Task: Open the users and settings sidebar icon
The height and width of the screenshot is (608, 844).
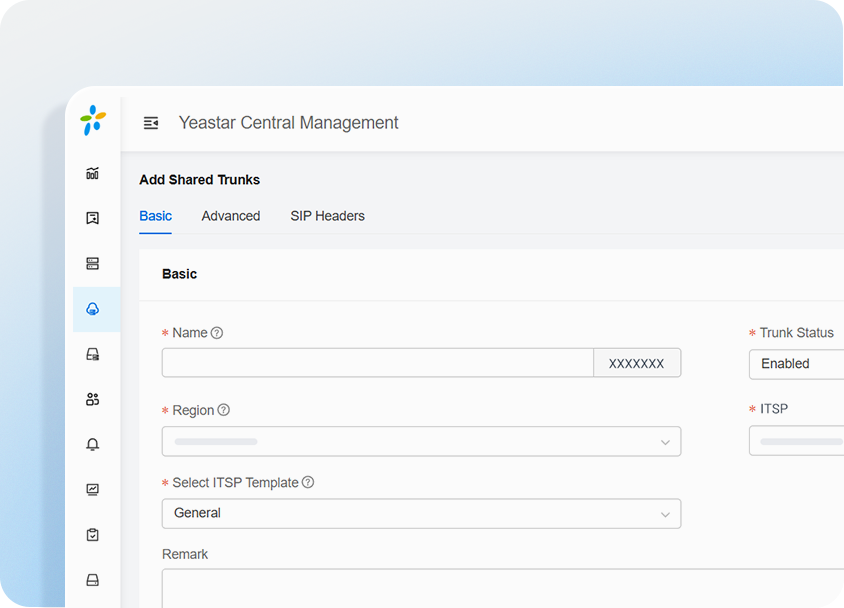Action: [93, 399]
